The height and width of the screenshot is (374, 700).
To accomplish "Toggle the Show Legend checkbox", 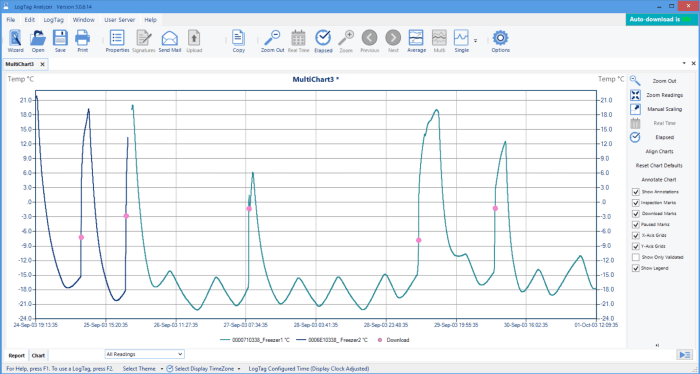I will [x=636, y=268].
